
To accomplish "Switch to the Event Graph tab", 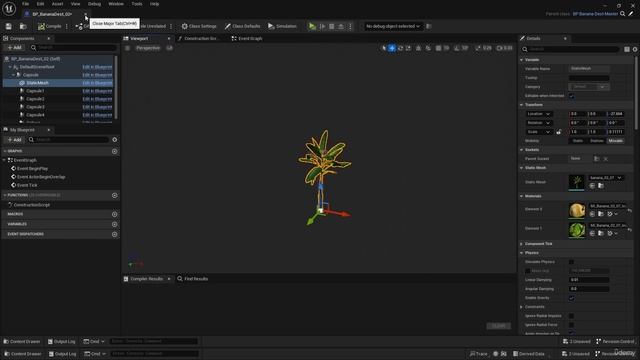I will (x=247, y=38).
